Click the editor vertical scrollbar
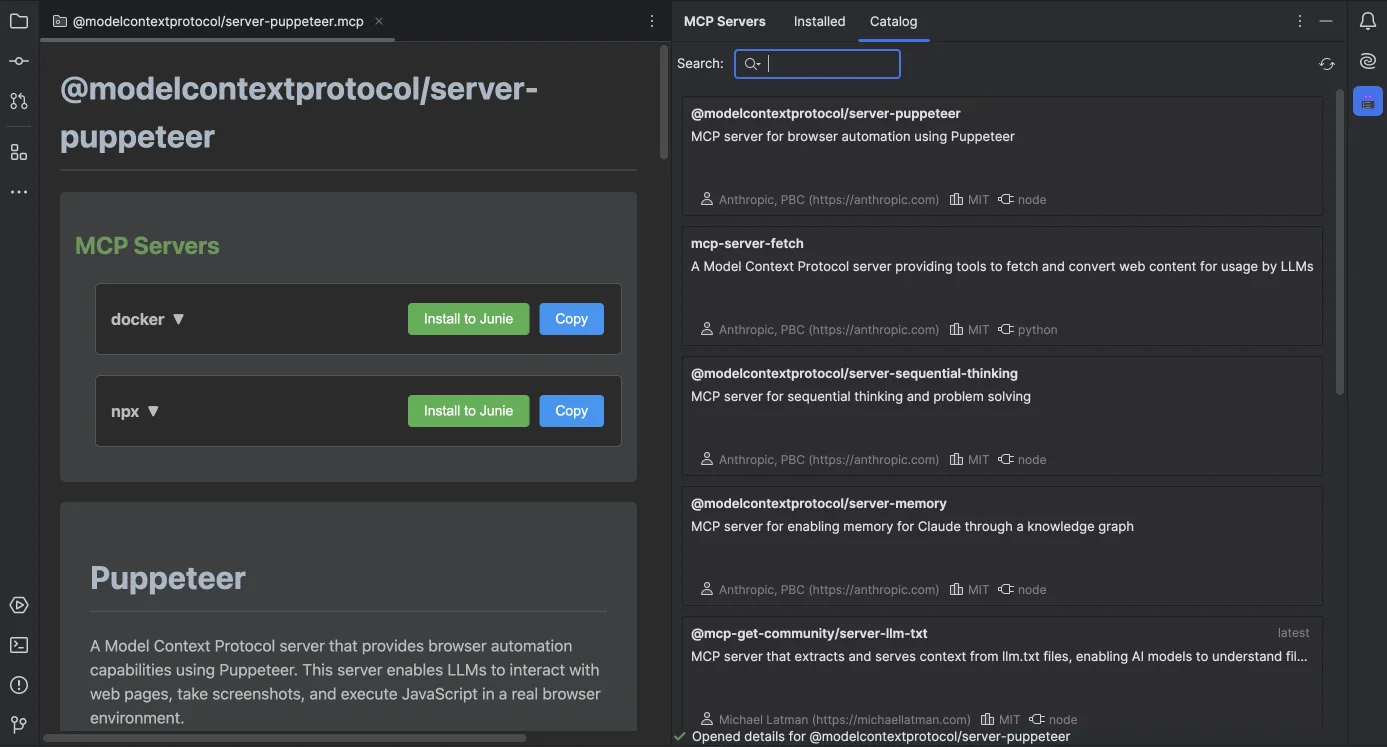 click(x=663, y=104)
